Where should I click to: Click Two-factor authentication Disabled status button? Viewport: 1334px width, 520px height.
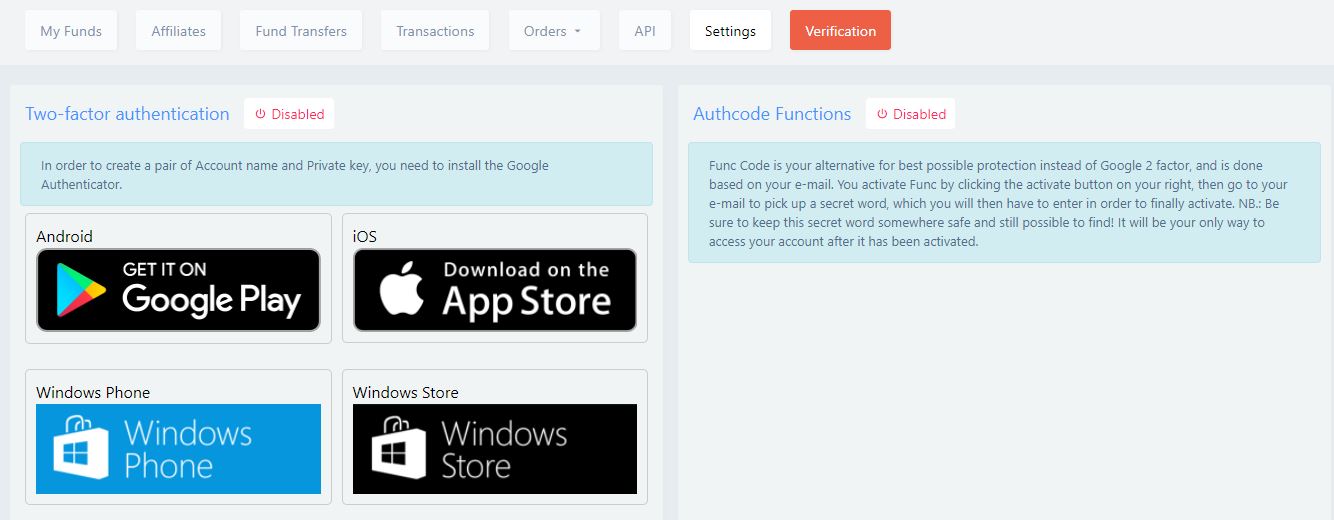click(x=289, y=114)
